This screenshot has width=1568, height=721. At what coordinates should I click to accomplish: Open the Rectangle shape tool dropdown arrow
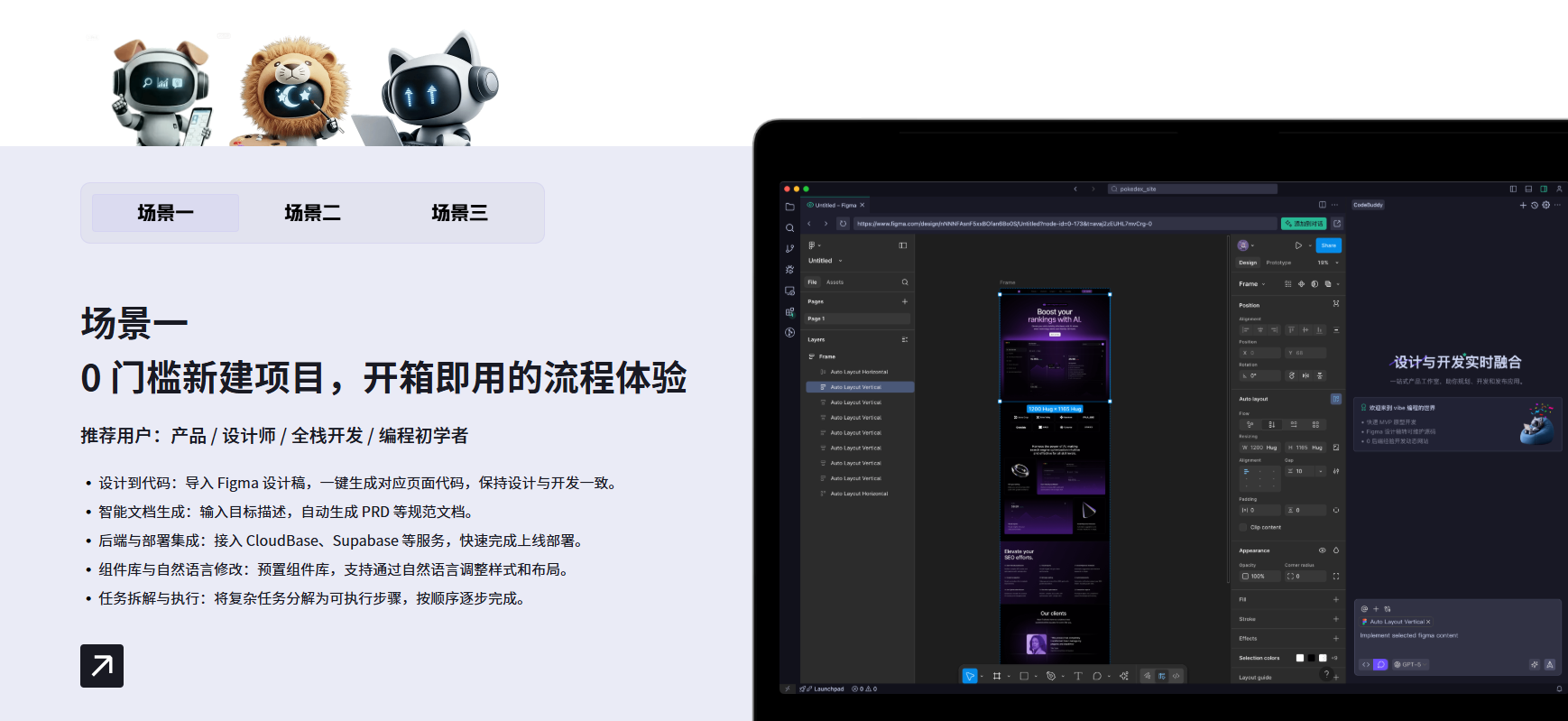pyautogui.click(x=1036, y=676)
